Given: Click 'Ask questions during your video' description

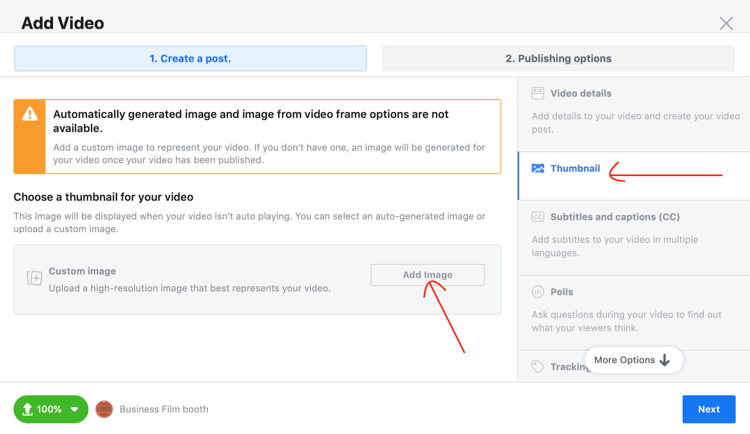Looking at the screenshot, I should point(626,321).
